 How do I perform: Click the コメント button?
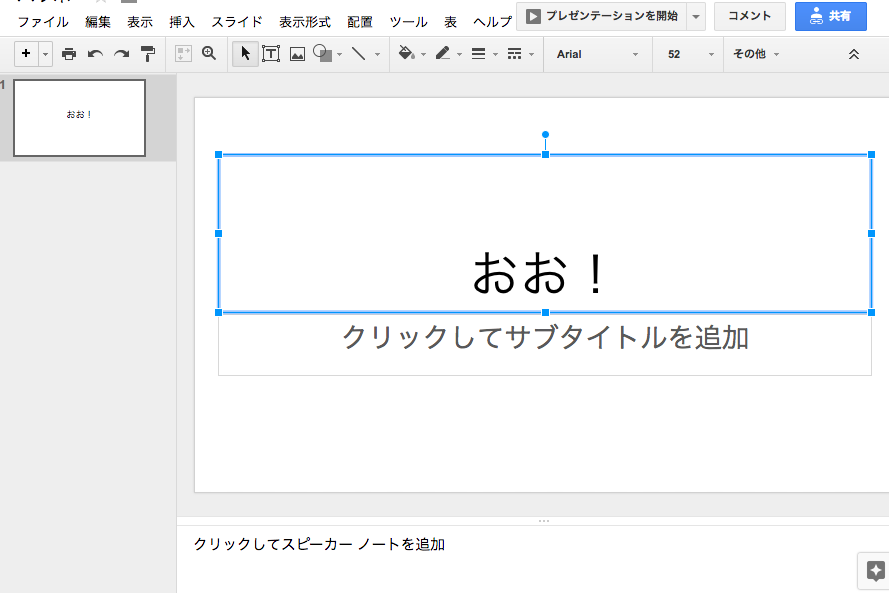(750, 16)
